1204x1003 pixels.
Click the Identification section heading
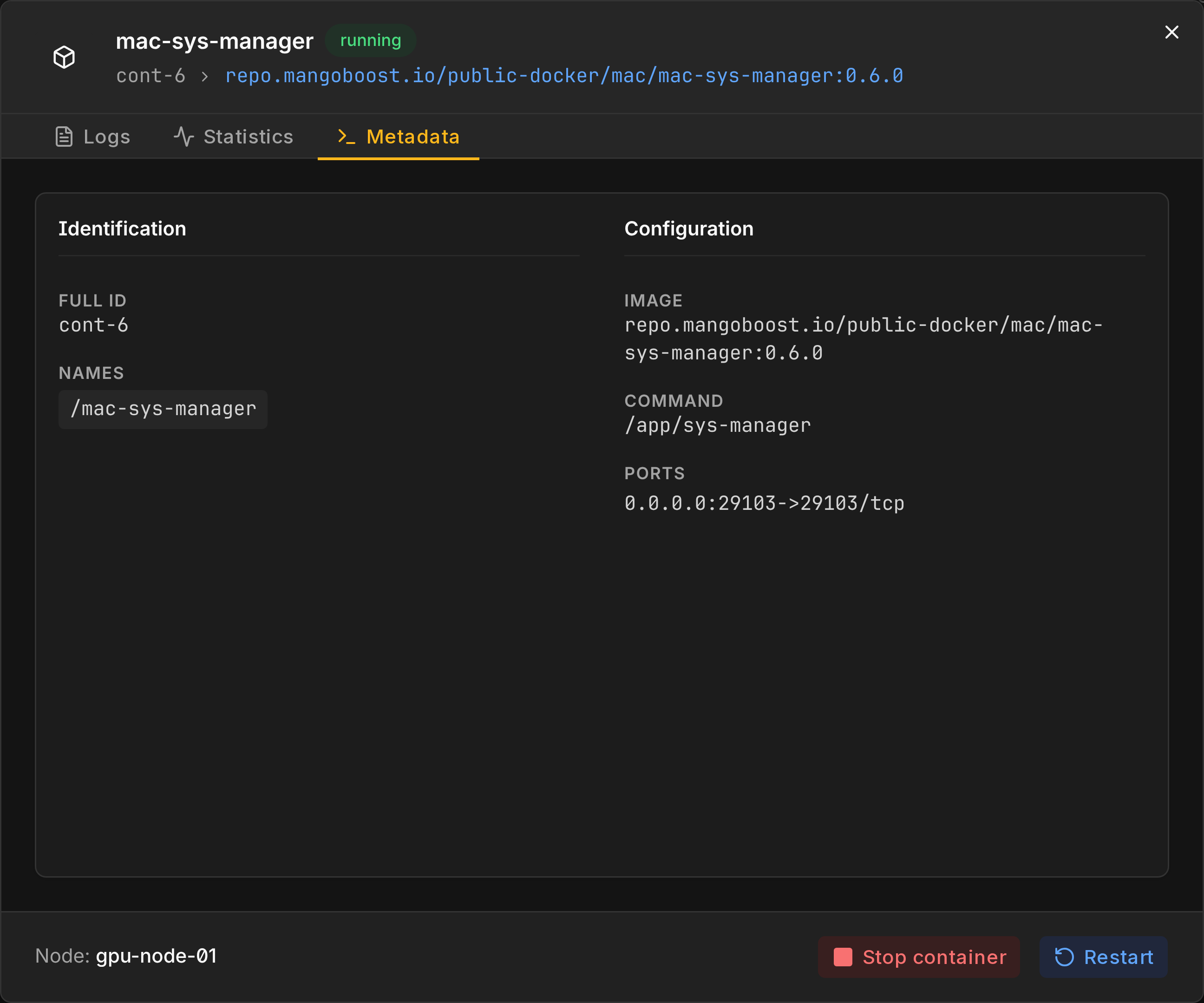122,228
